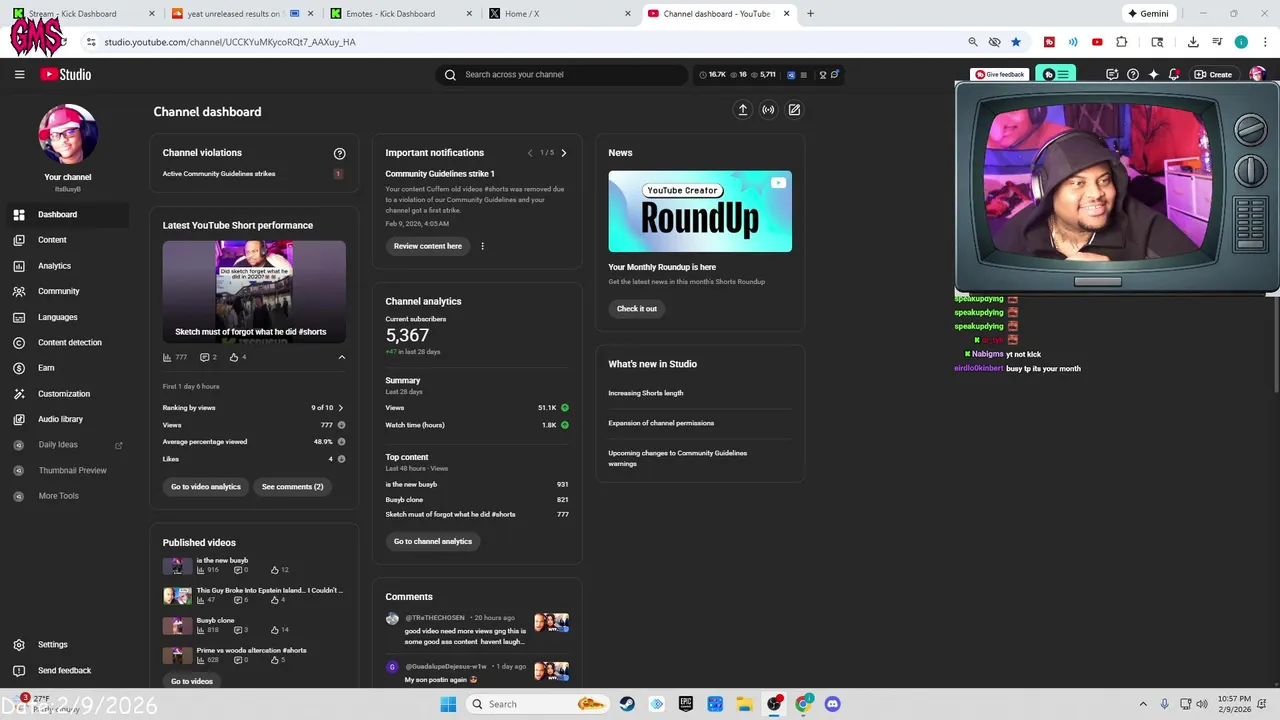The width and height of the screenshot is (1280, 720).
Task: Open Studio help question mark in header
Action: [x=1133, y=74]
